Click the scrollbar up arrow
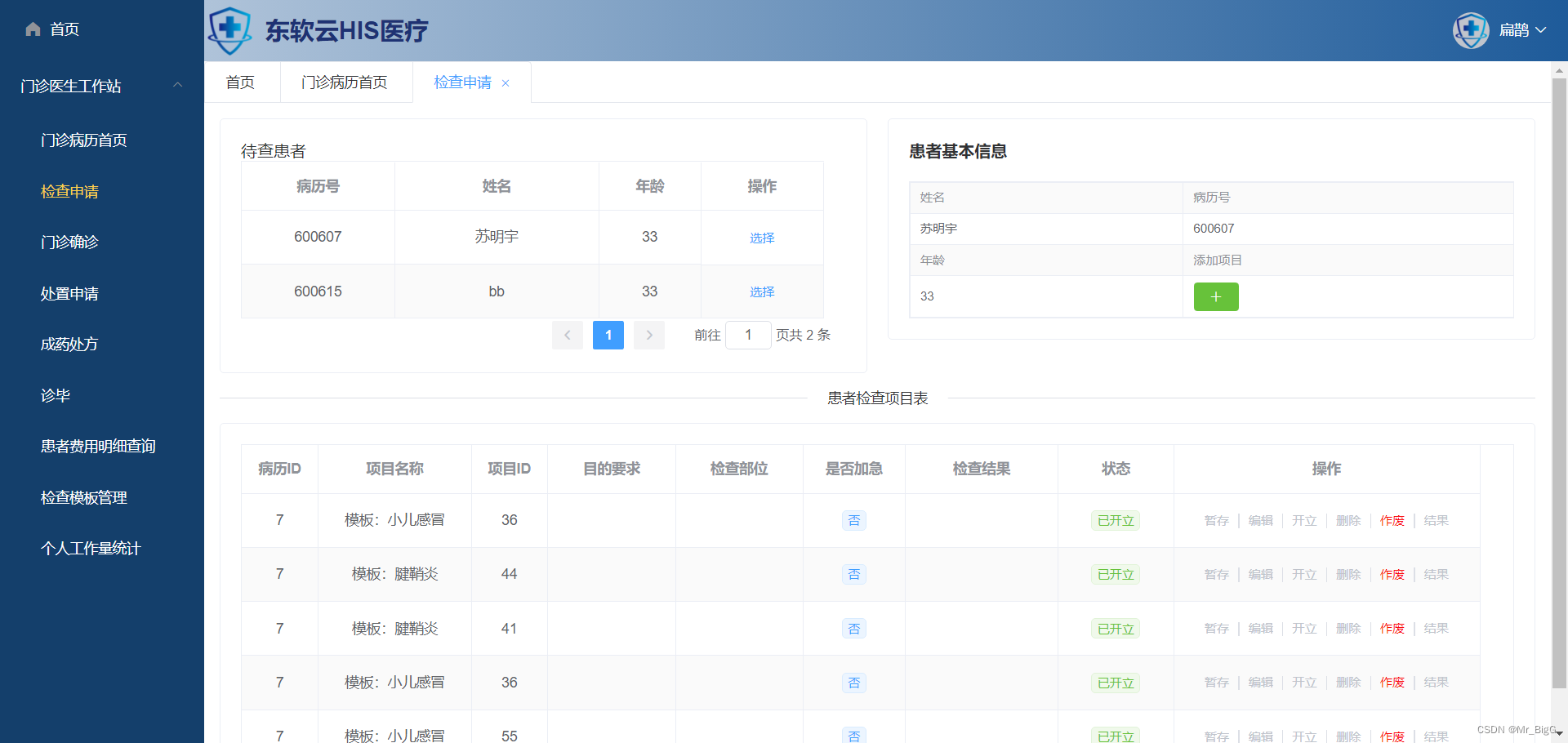Image resolution: width=1568 pixels, height=743 pixels. [1559, 71]
